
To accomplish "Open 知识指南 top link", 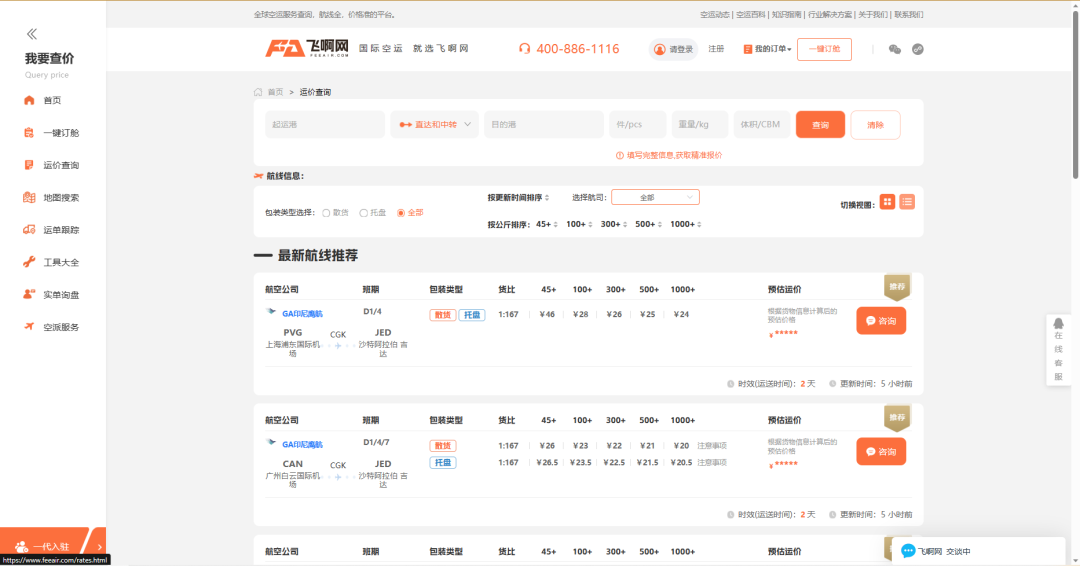I will coord(786,14).
